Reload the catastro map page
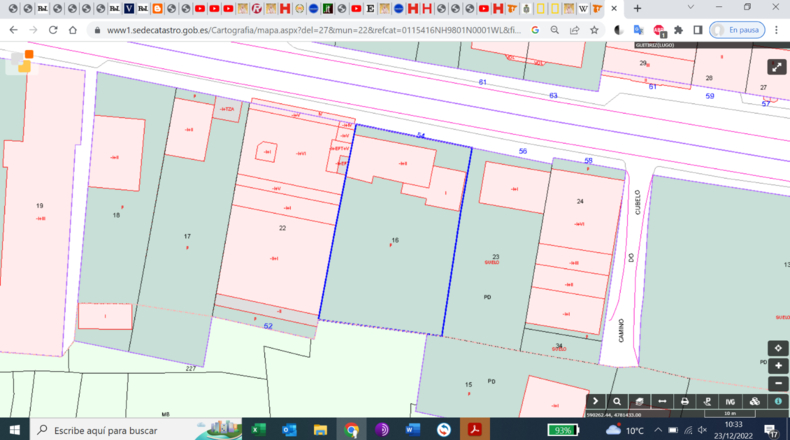790x440 pixels. tap(53, 30)
